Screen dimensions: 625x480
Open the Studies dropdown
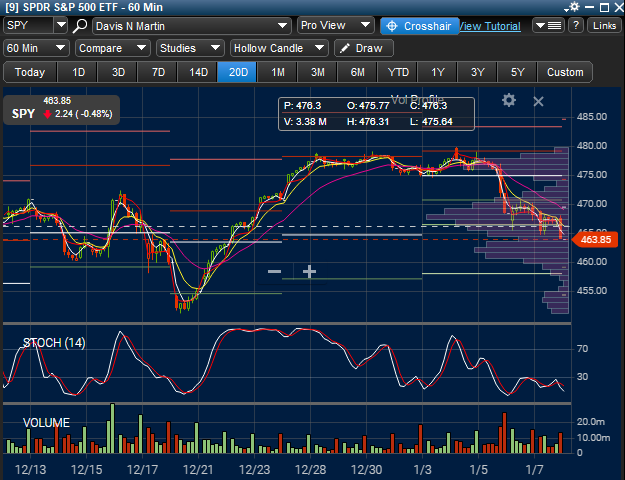190,48
